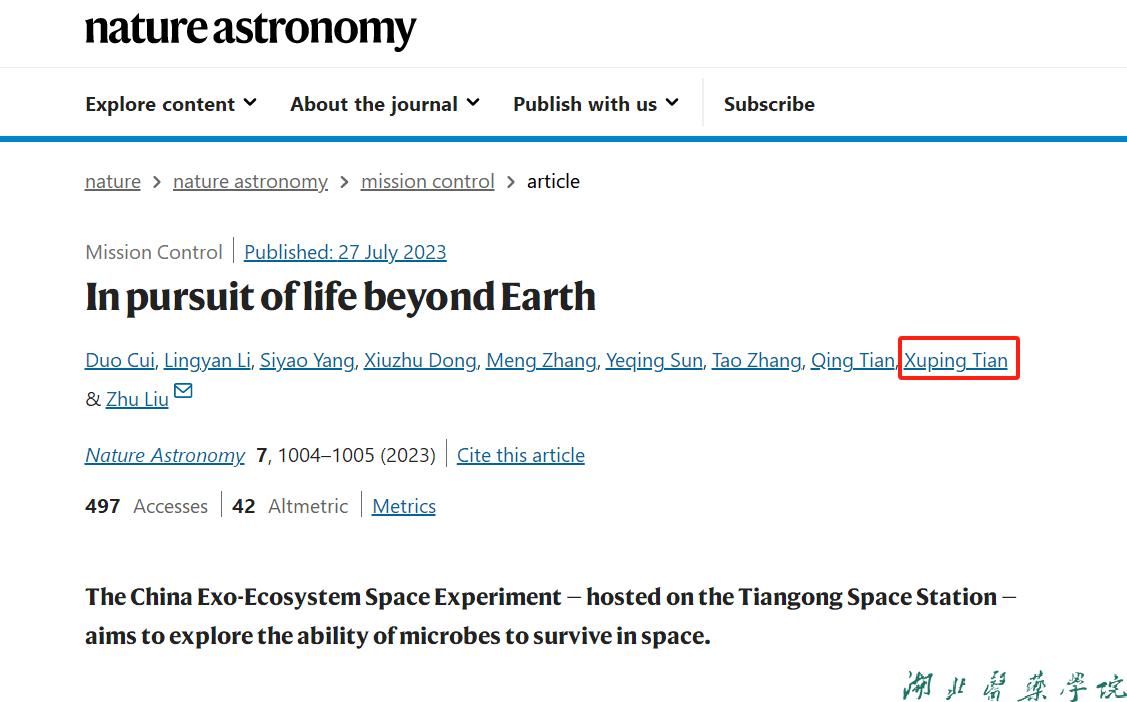This screenshot has width=1127, height=702.
Task: Open the nature astronomy breadcrumb link
Action: coord(250,181)
